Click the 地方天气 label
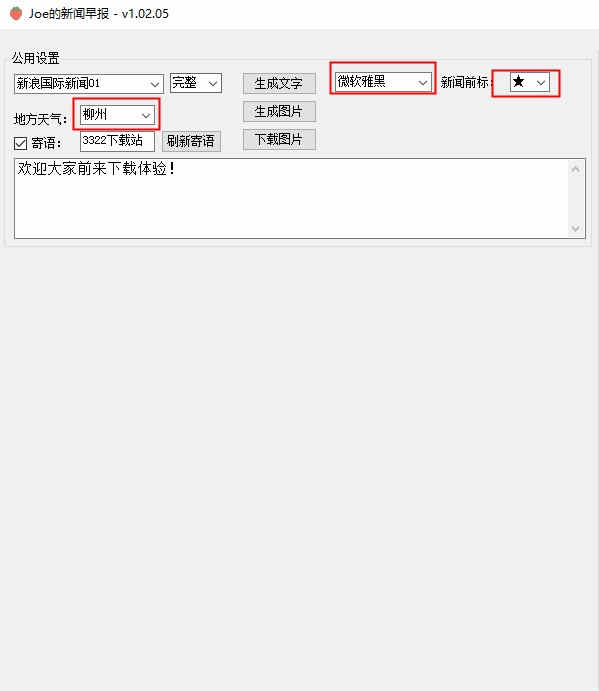 coord(40,119)
